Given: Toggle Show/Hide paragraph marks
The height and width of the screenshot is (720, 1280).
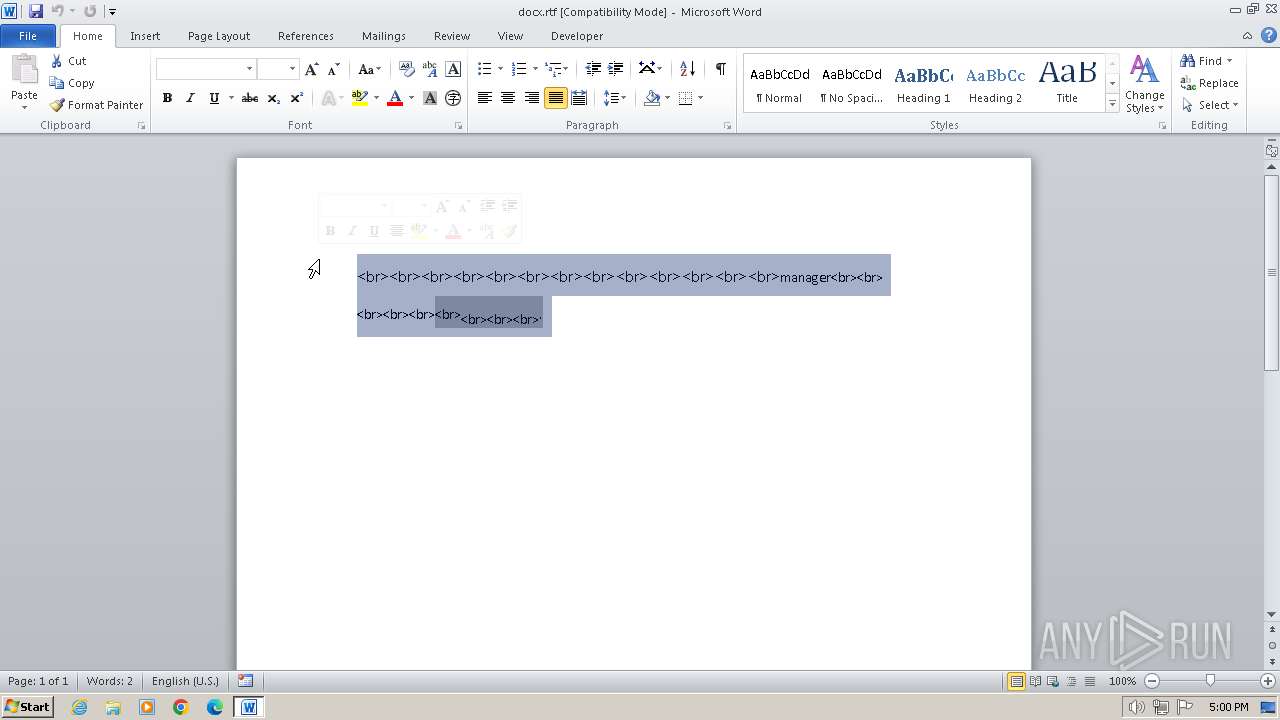Looking at the screenshot, I should (720, 69).
